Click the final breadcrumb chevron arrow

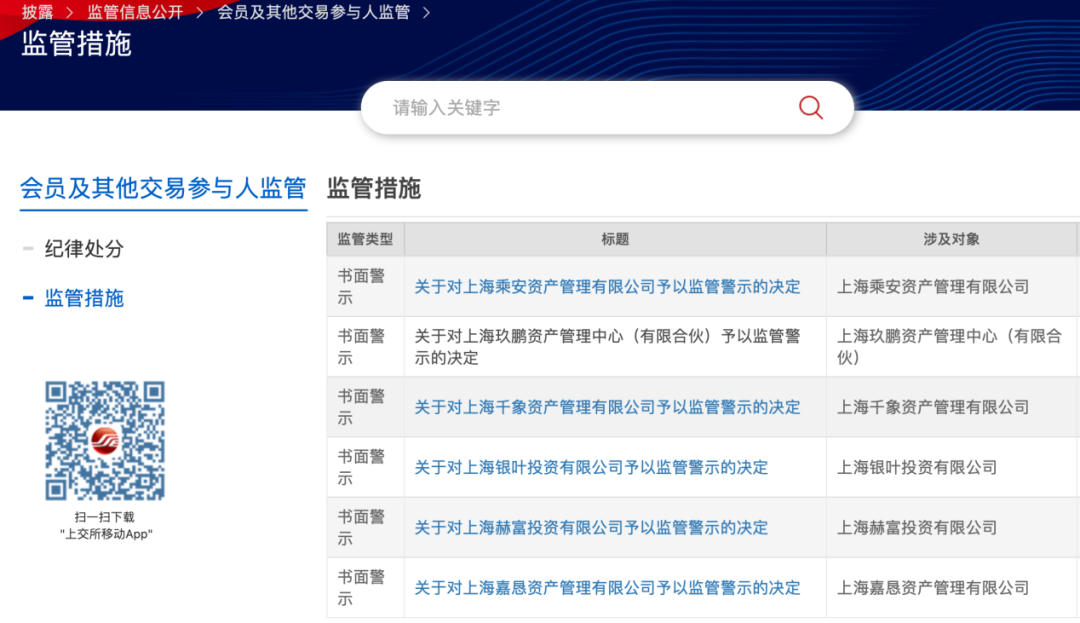click(x=424, y=14)
